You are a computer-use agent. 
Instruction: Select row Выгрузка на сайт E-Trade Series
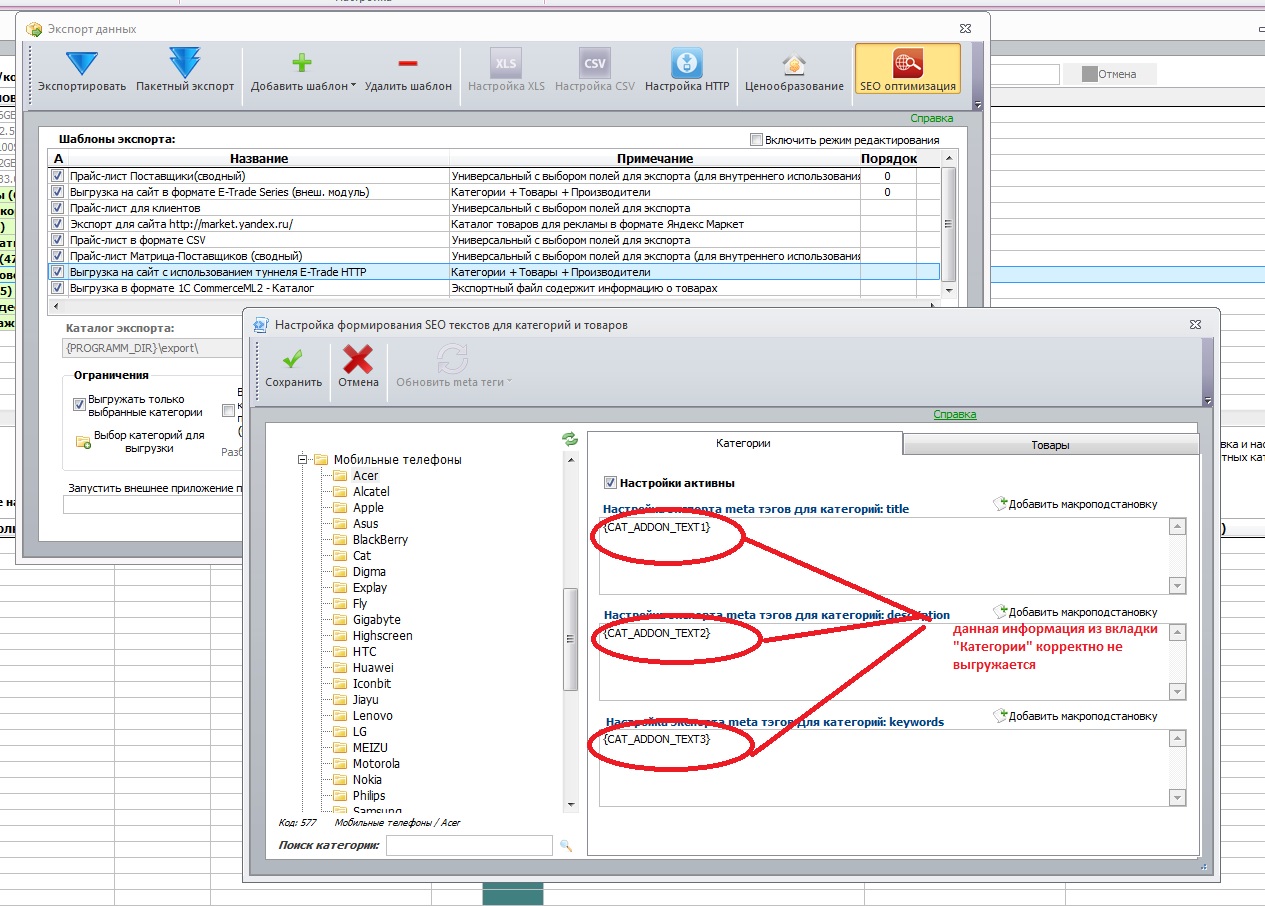(494, 192)
